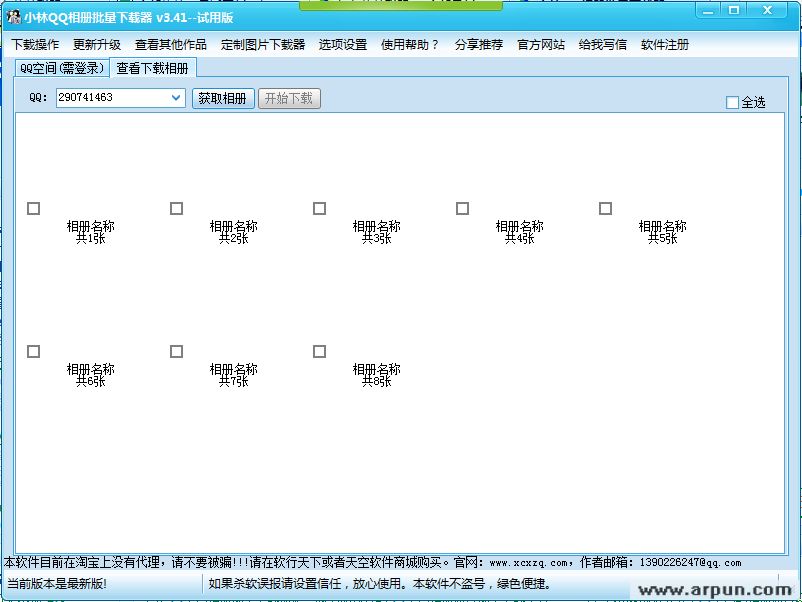802x602 pixels.
Task: Close the application window
Action: tap(767, 11)
